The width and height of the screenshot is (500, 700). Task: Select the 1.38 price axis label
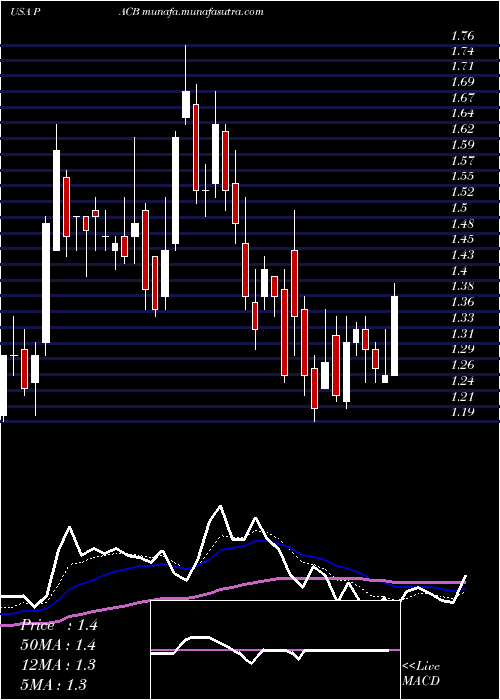pyautogui.click(x=462, y=286)
